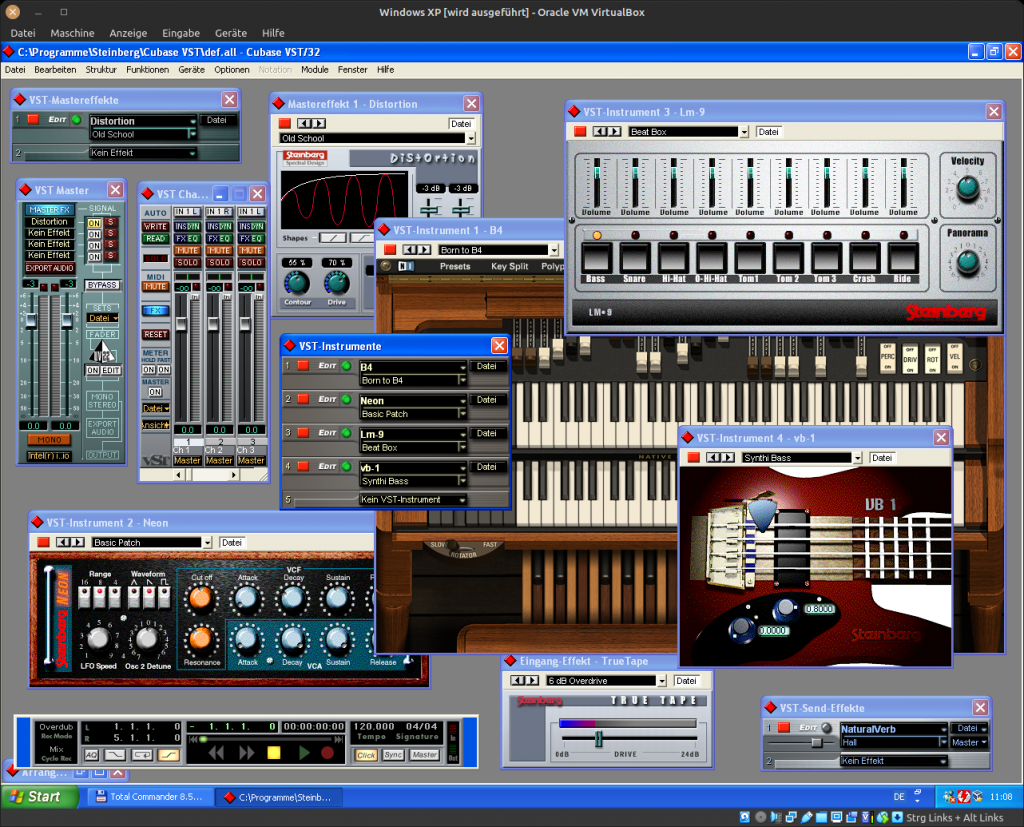This screenshot has width=1024, height=827.
Task: Open the Funktionen menu
Action: pyautogui.click(x=147, y=70)
